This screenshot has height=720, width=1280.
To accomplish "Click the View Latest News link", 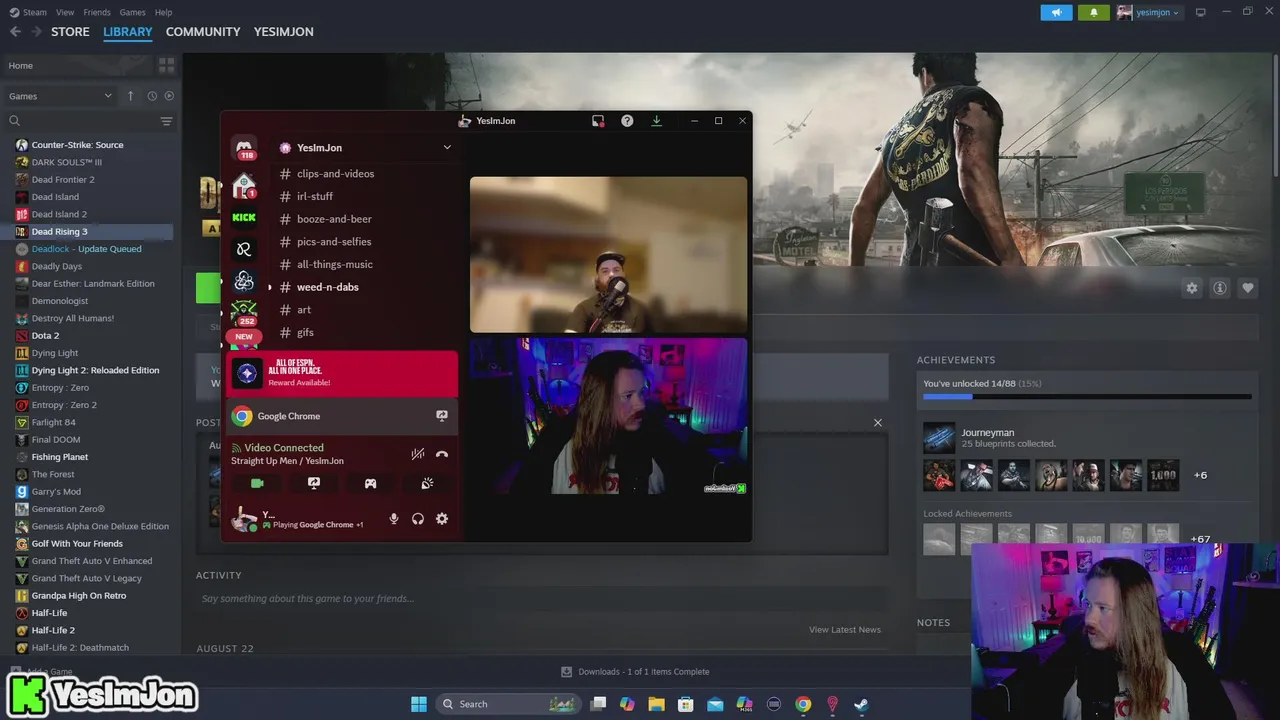I will click(845, 630).
